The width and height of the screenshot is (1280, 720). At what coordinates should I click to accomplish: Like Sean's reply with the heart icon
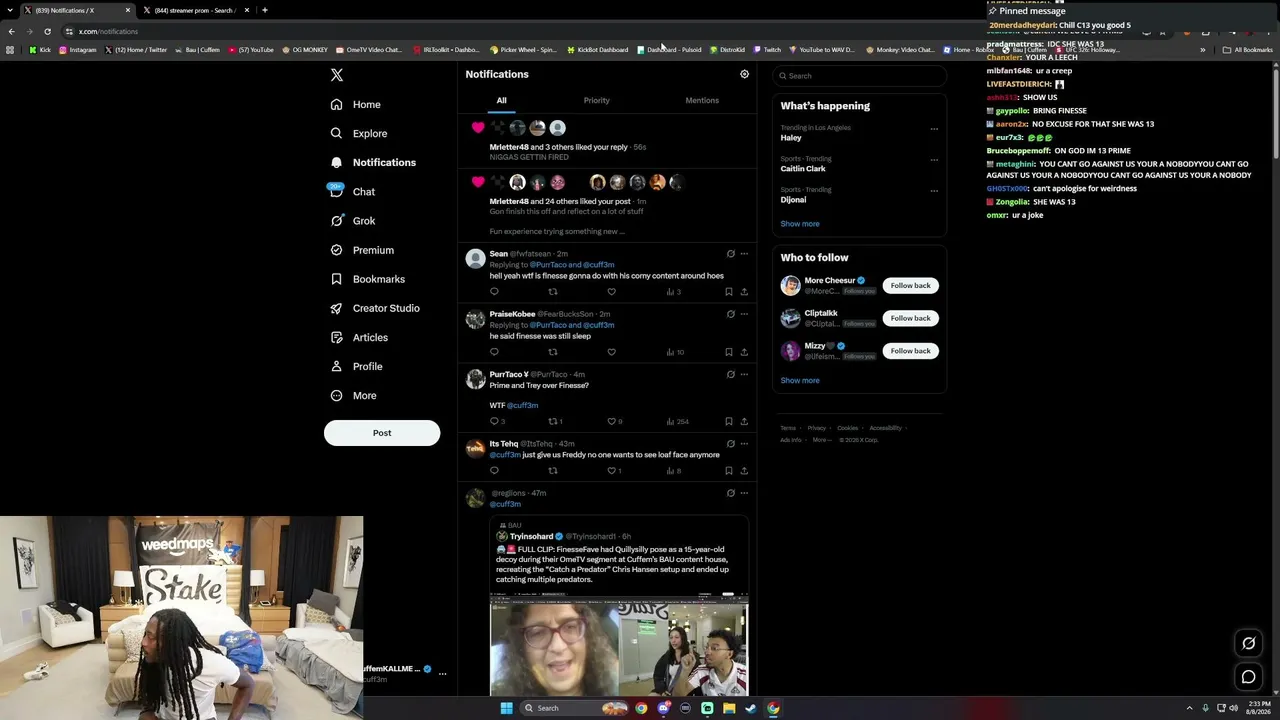[x=611, y=292]
